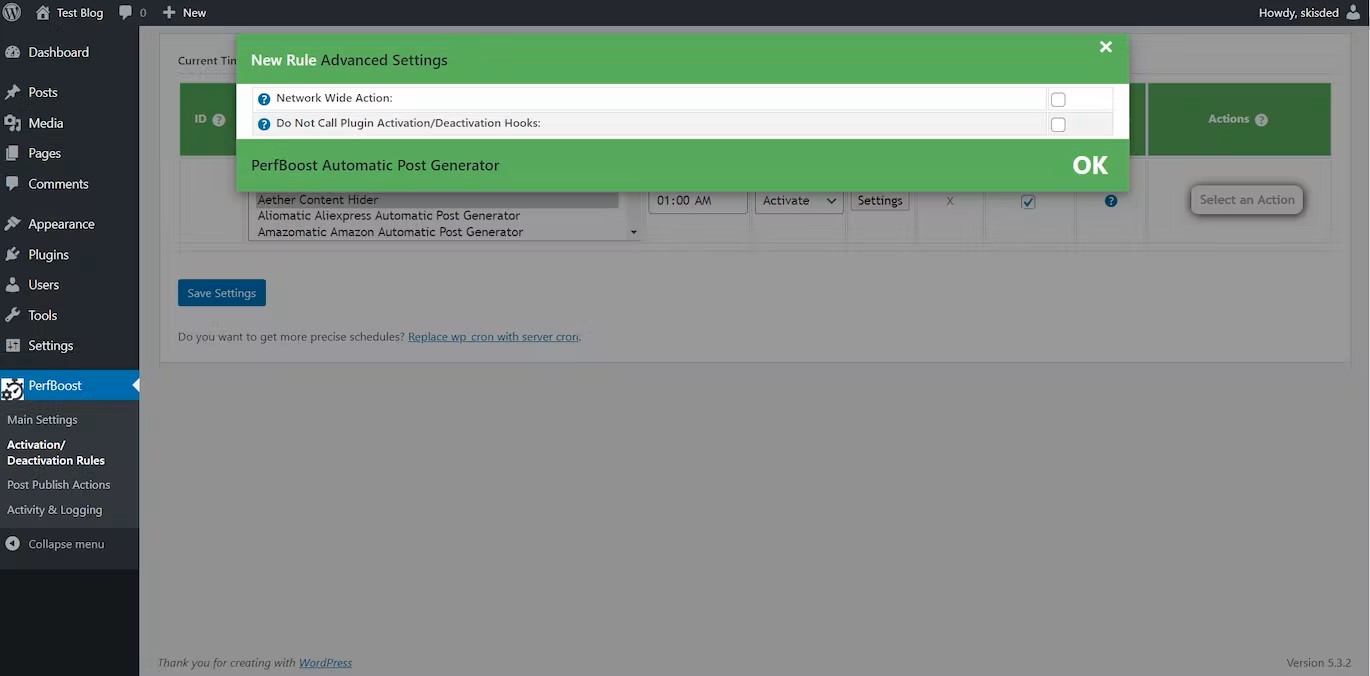Click the blue help icon in rule row

pyautogui.click(x=1111, y=201)
